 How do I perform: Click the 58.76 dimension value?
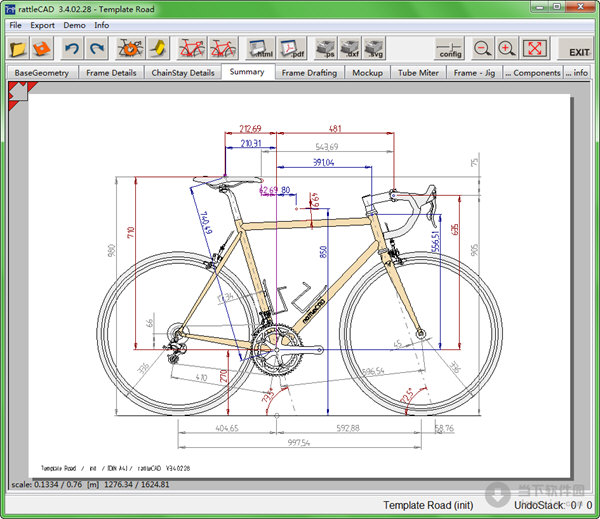click(x=444, y=428)
